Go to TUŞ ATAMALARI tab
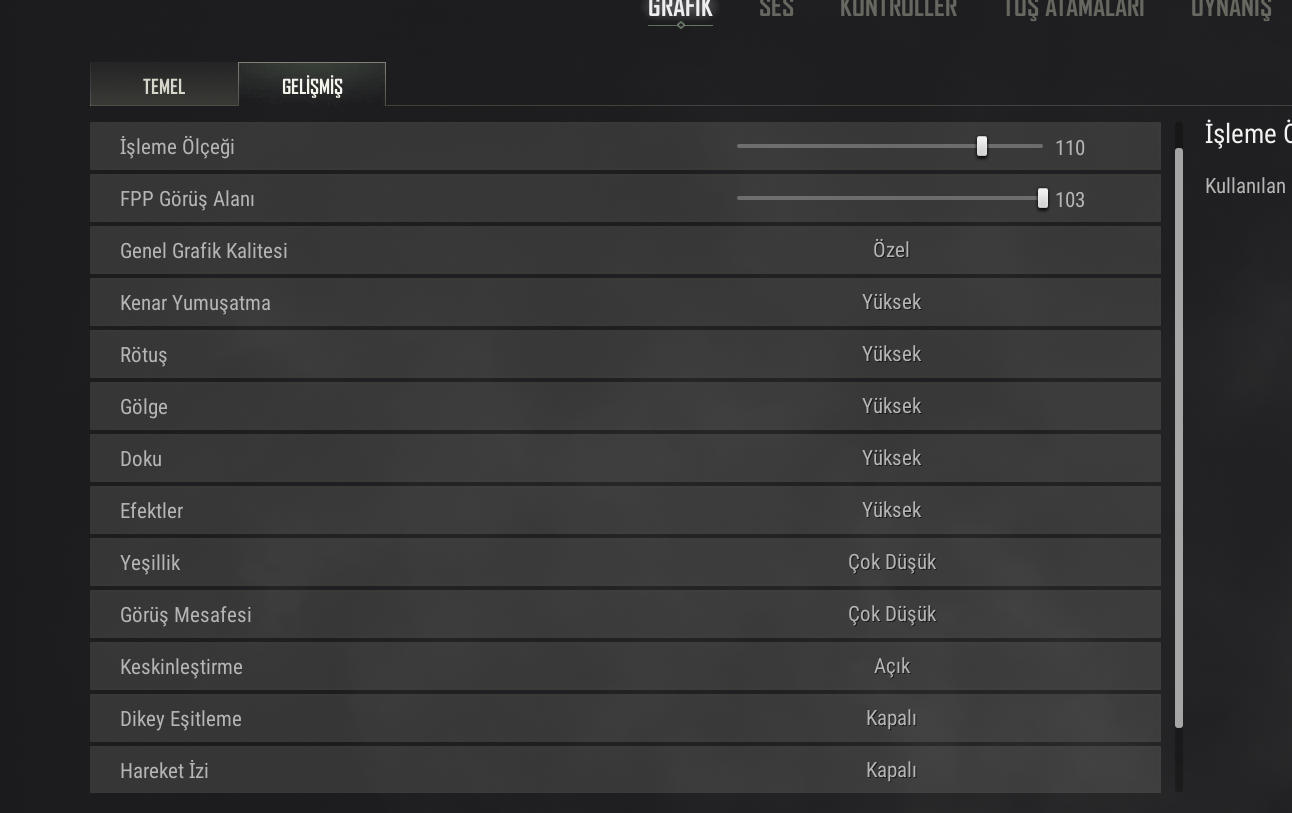The width and height of the screenshot is (1292, 813). 1074,9
